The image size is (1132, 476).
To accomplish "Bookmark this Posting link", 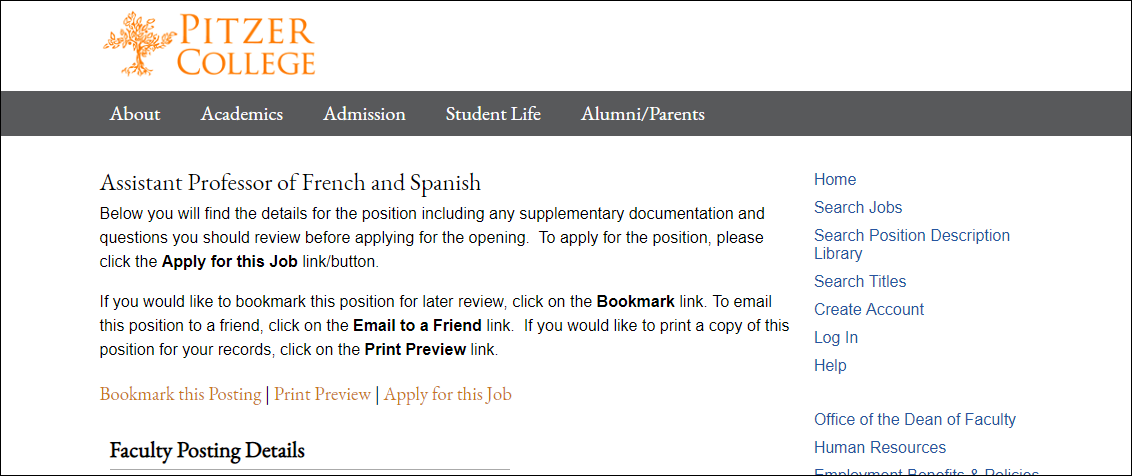I will 180,394.
